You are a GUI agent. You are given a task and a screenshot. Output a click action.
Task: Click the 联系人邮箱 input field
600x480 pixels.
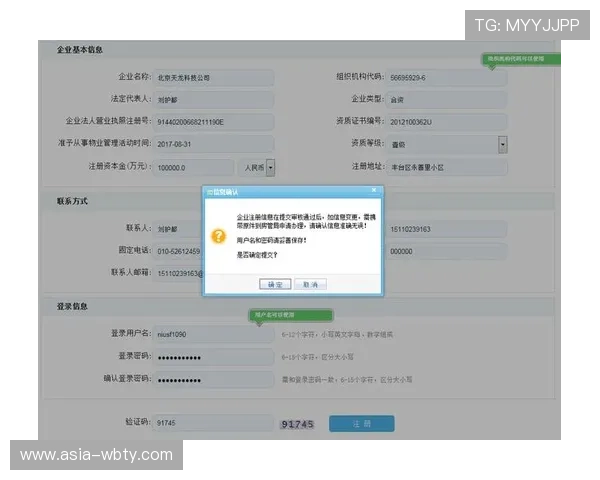click(x=178, y=273)
